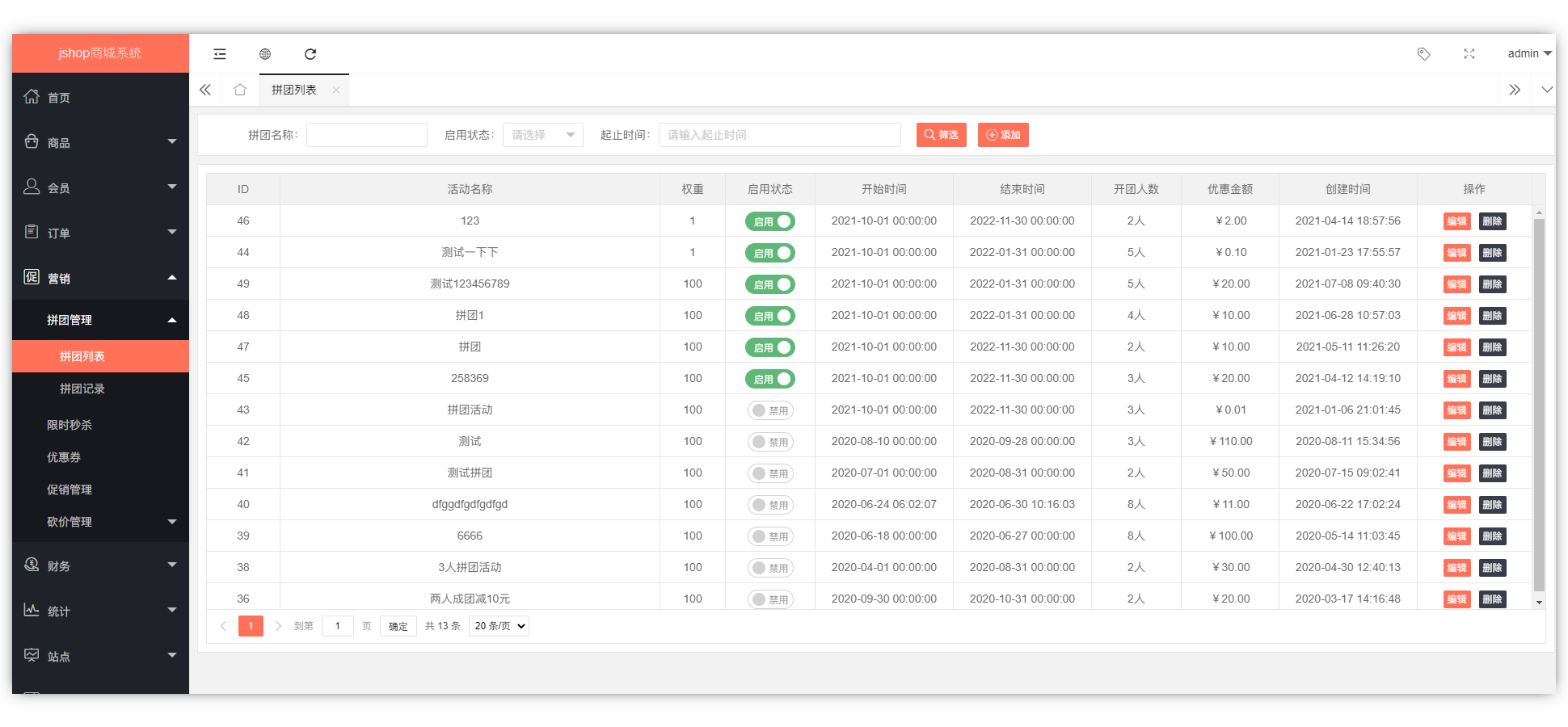Click 编辑 for activity 6666

tap(1457, 536)
